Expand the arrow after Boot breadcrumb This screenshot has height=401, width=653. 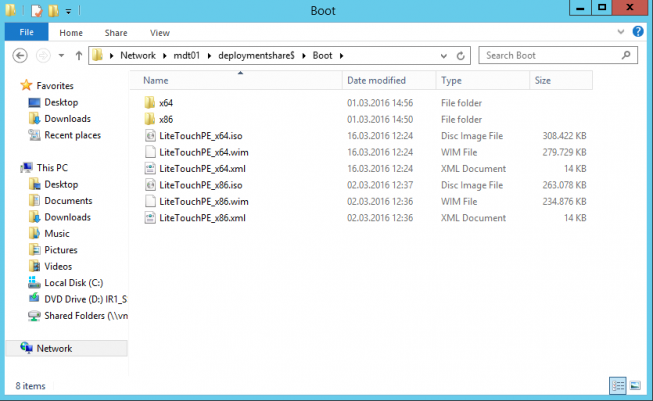(341, 56)
